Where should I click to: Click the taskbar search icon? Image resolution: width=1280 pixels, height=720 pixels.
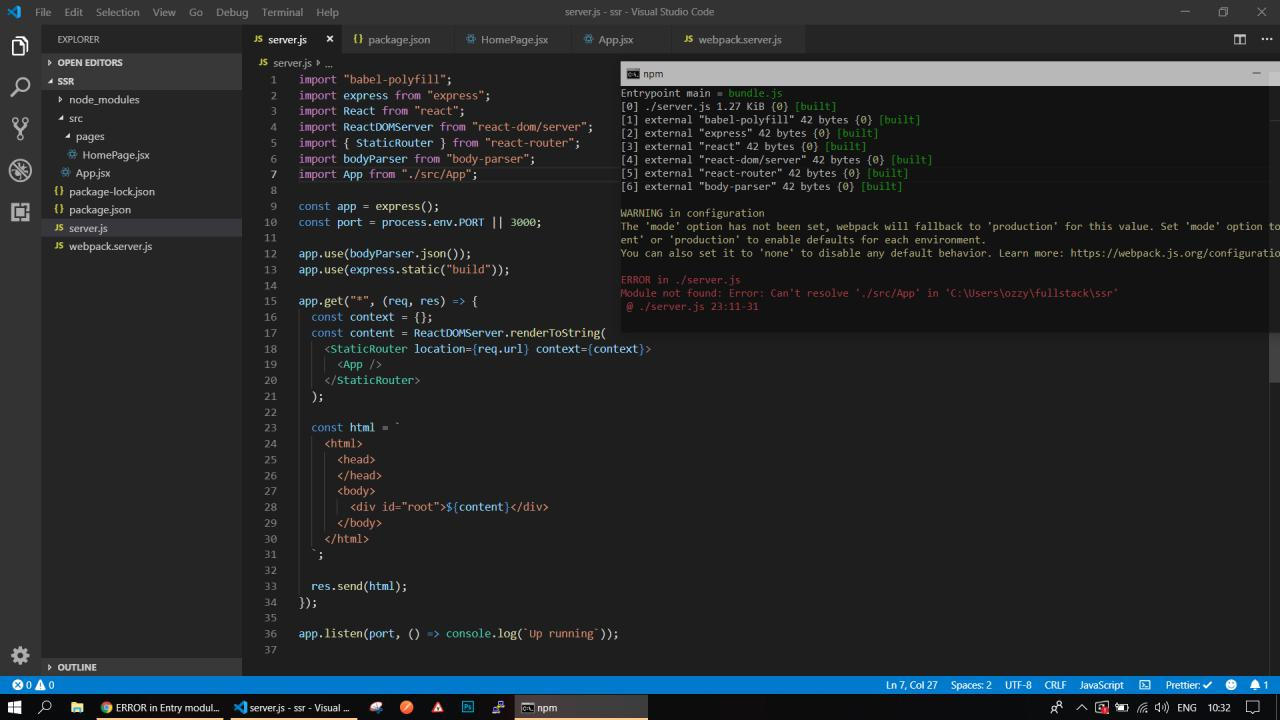[45, 707]
